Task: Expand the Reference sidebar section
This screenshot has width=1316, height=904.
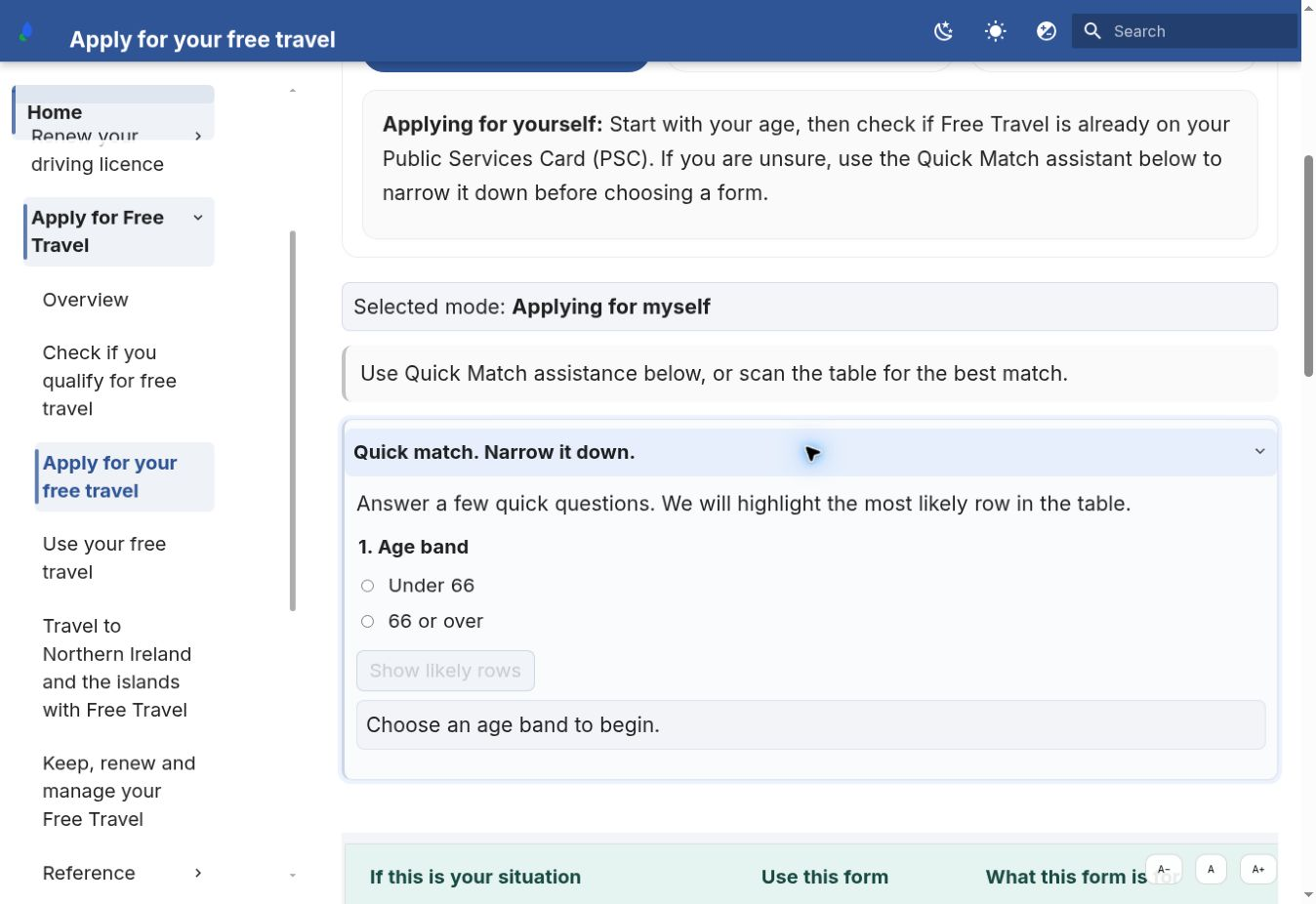Action: [x=198, y=873]
